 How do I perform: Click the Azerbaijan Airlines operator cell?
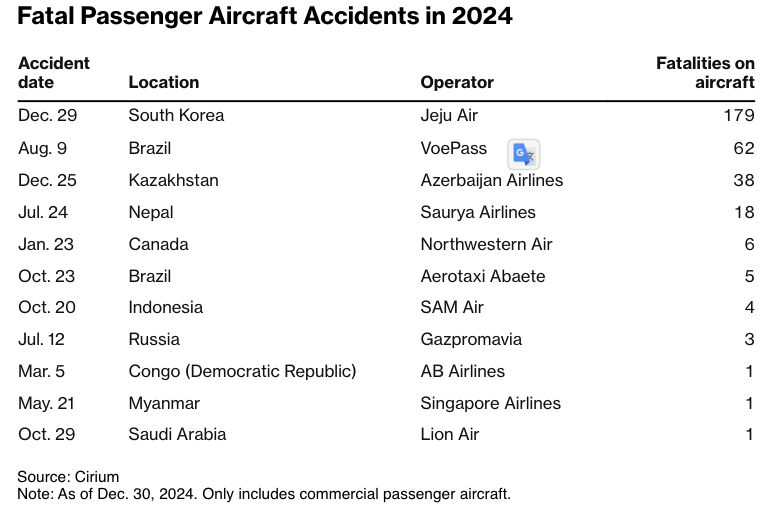[492, 180]
